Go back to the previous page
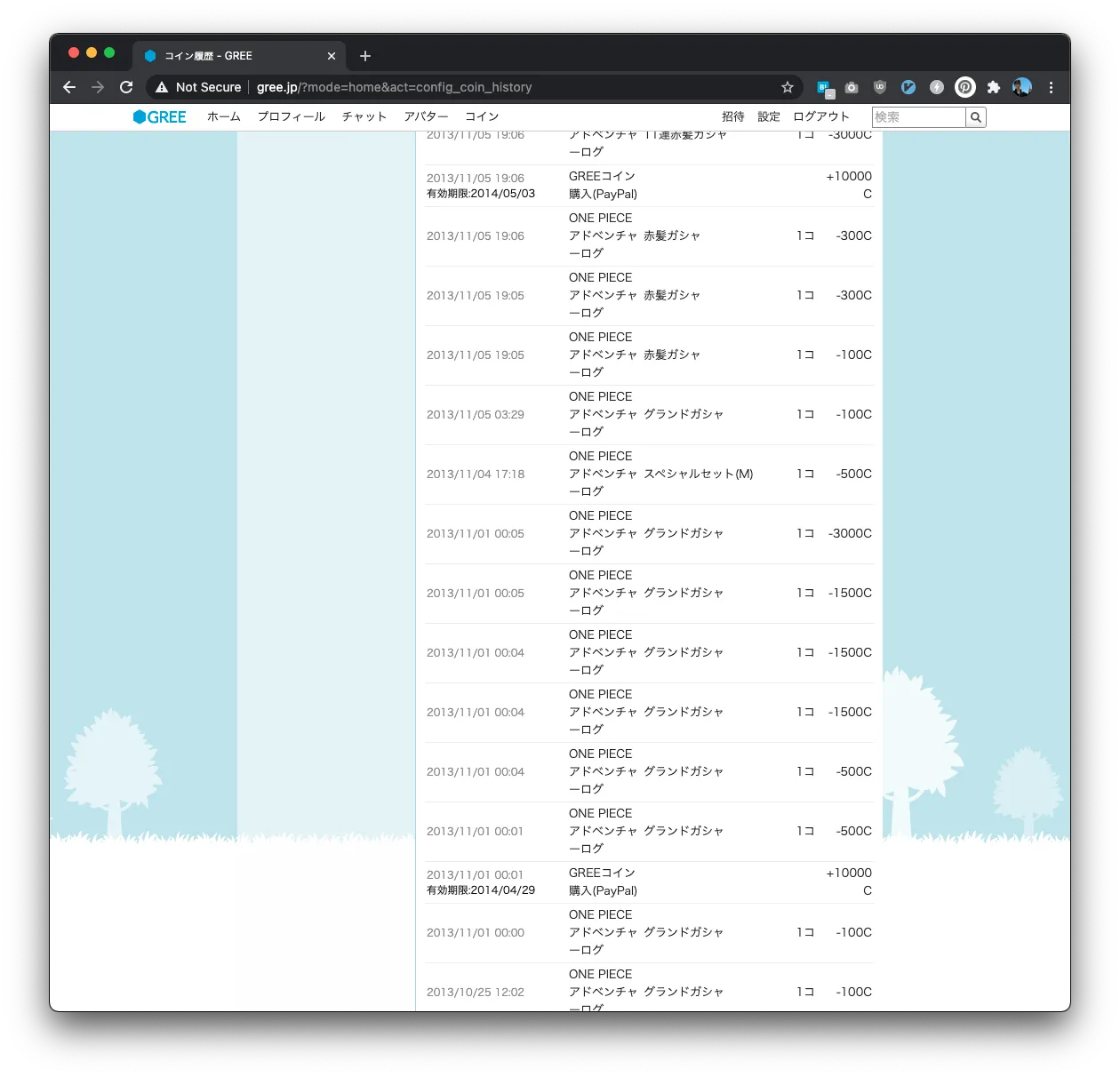This screenshot has height=1077, width=1120. (x=69, y=87)
